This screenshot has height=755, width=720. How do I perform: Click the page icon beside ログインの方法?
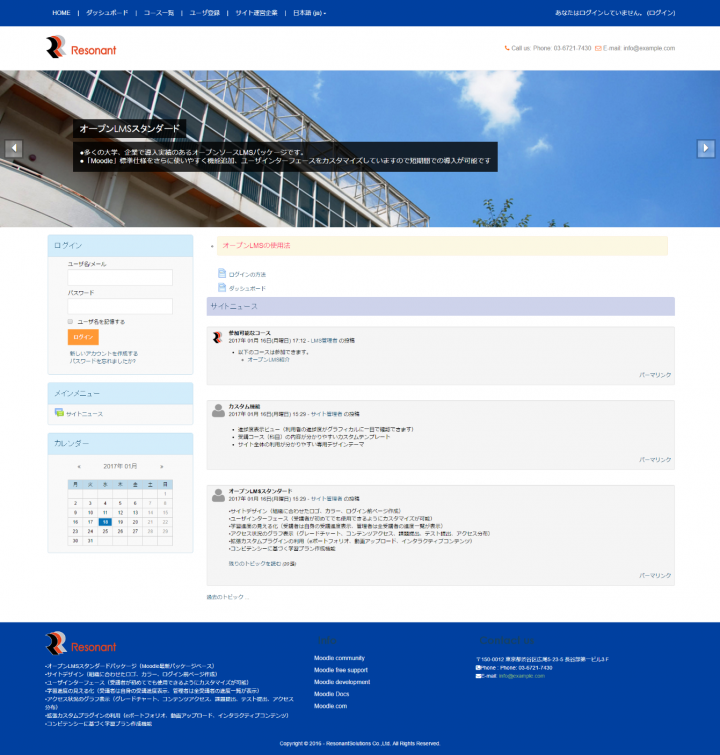pyautogui.click(x=222, y=273)
